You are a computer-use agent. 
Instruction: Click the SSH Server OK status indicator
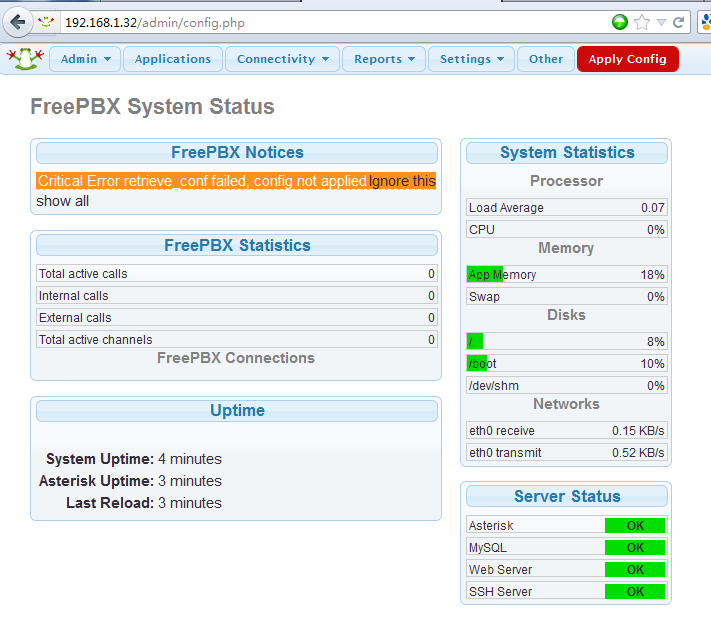point(635,591)
